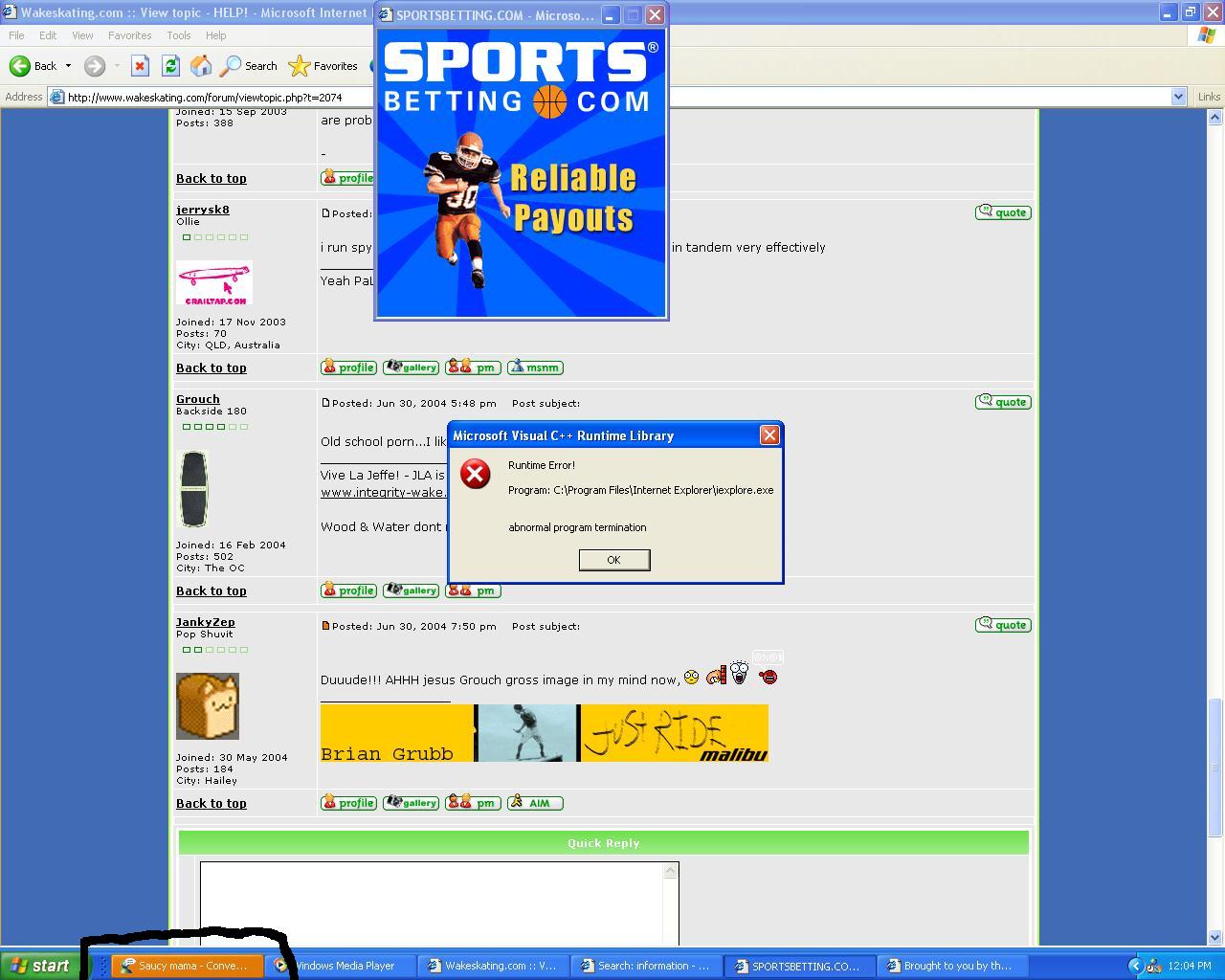Expand the address bar URL dropdown
This screenshot has width=1225, height=980.
(x=1178, y=97)
